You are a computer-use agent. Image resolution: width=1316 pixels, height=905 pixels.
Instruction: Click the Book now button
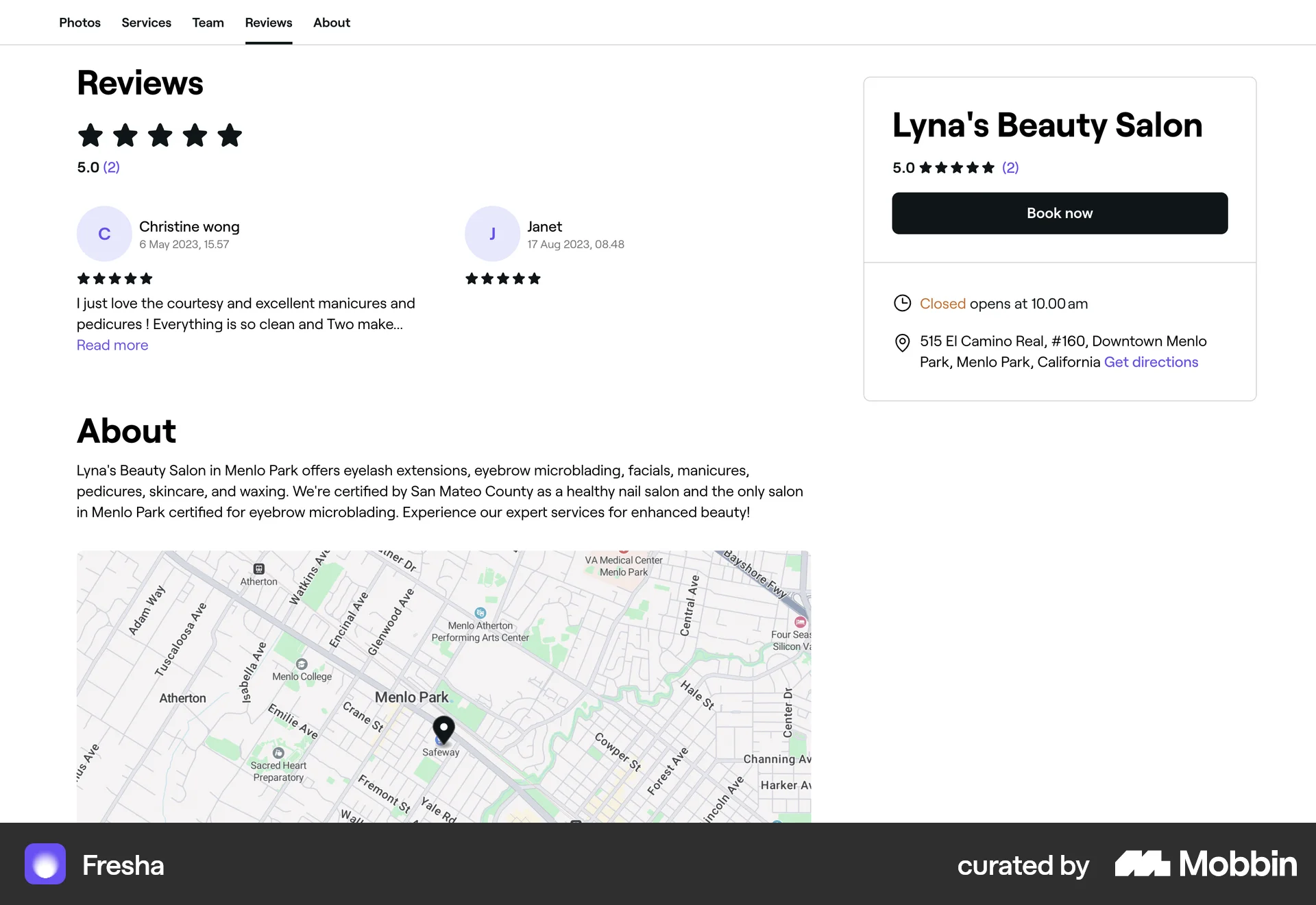coord(1060,213)
